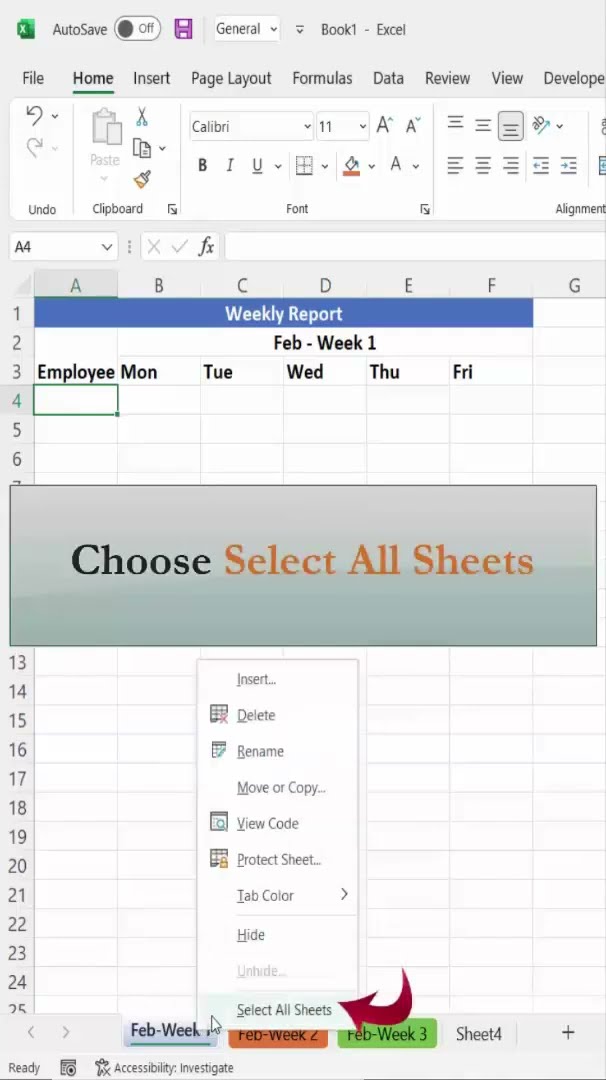Click the Cut scissors icon
The height and width of the screenshot is (1080, 606).
tap(142, 117)
